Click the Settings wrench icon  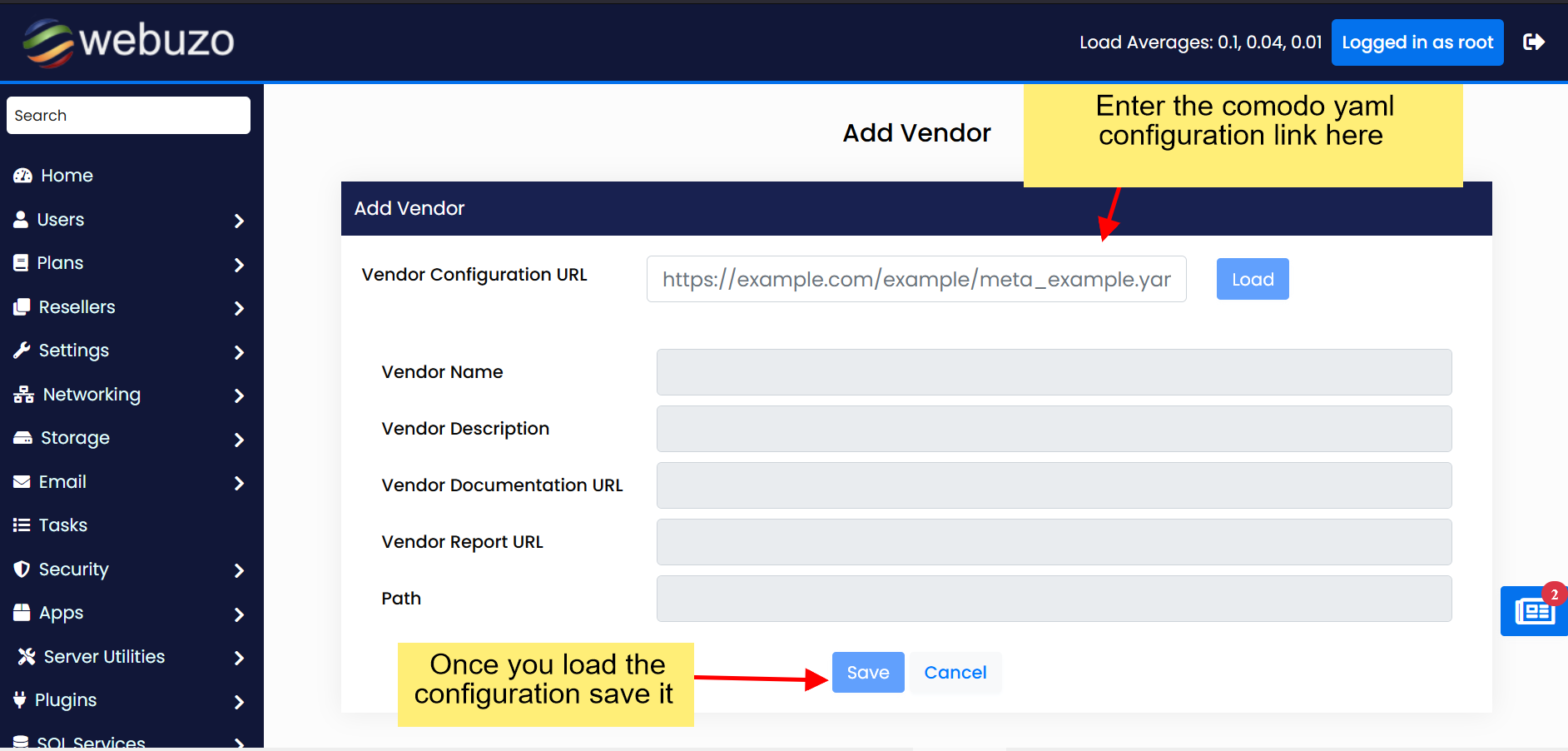coord(22,351)
